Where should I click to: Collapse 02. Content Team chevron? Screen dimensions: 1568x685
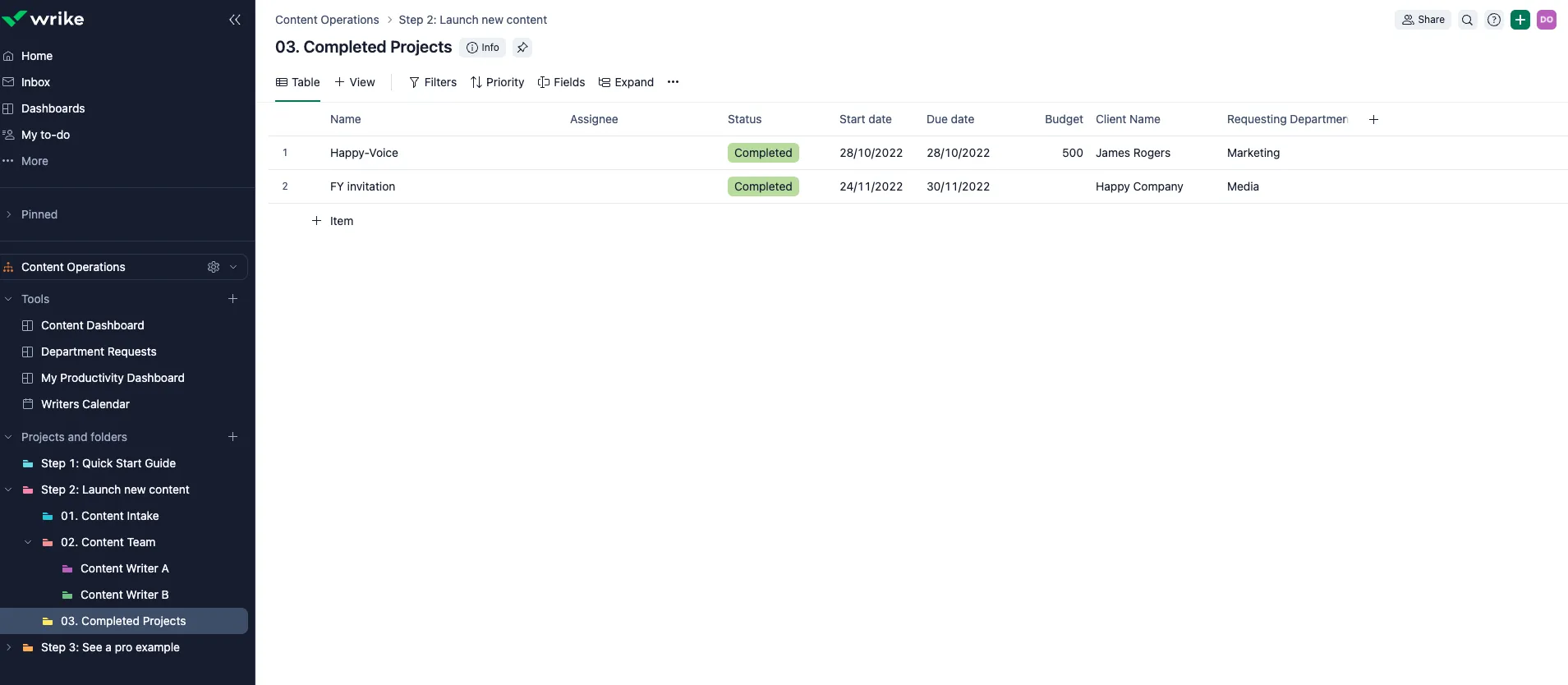click(29, 542)
